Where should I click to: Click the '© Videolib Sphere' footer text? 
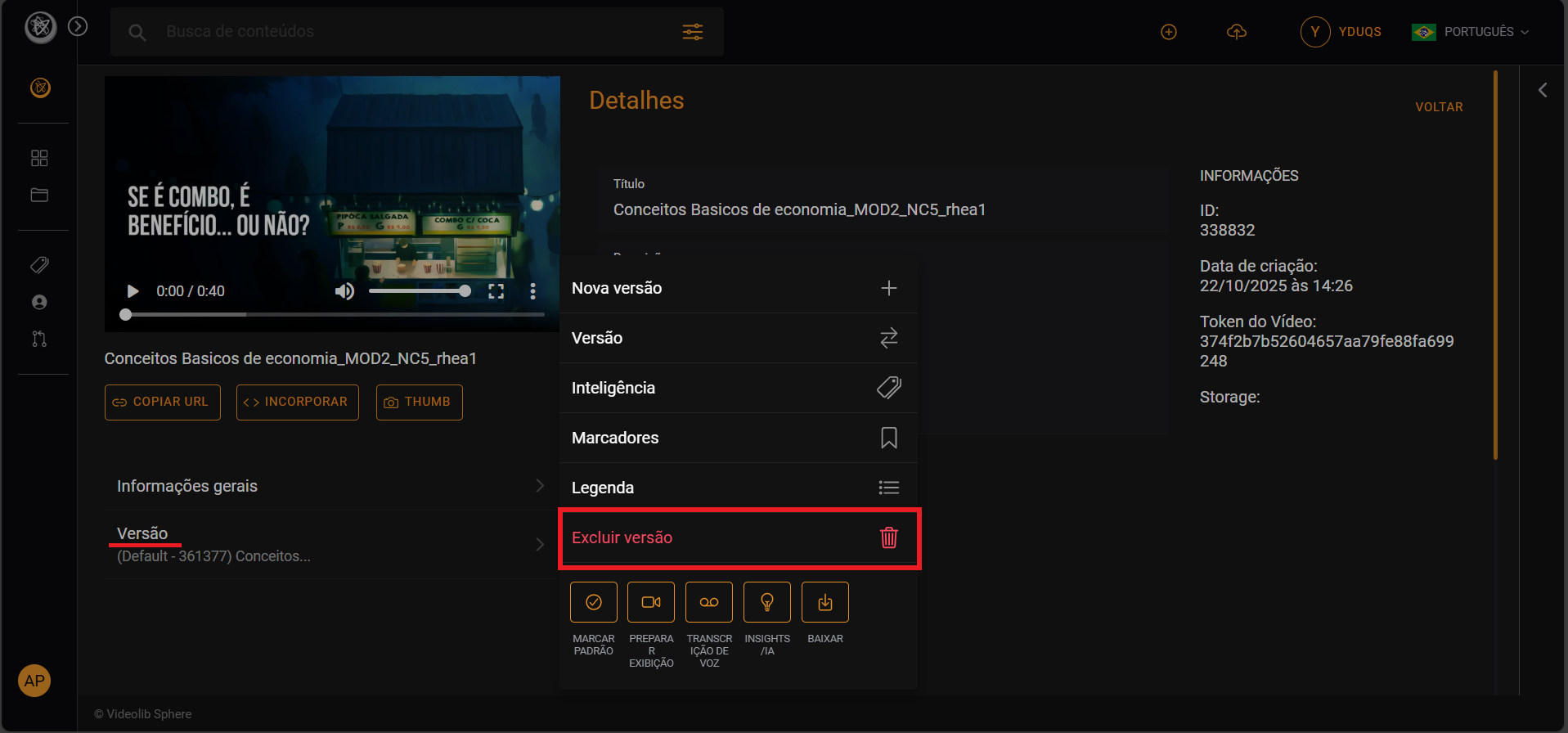pos(143,714)
